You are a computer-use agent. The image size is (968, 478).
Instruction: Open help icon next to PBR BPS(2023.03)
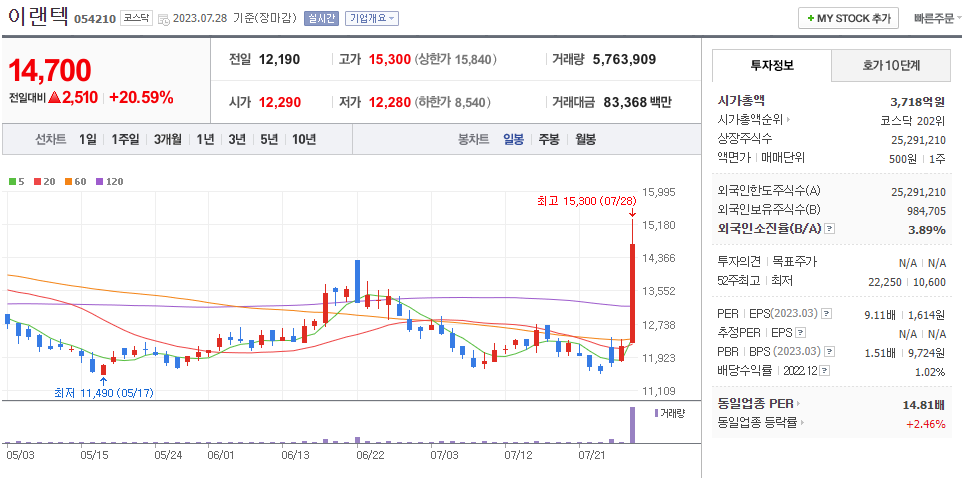coord(829,351)
